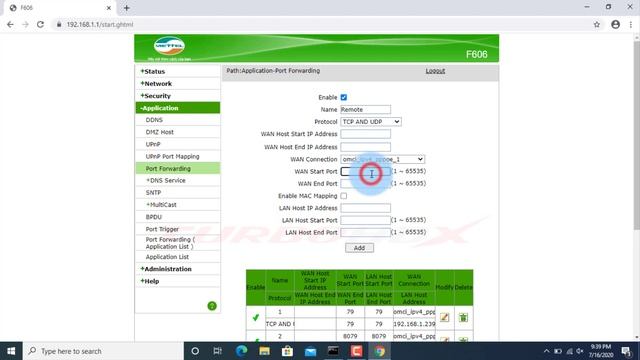Open the notification center icon

(x=627, y=351)
